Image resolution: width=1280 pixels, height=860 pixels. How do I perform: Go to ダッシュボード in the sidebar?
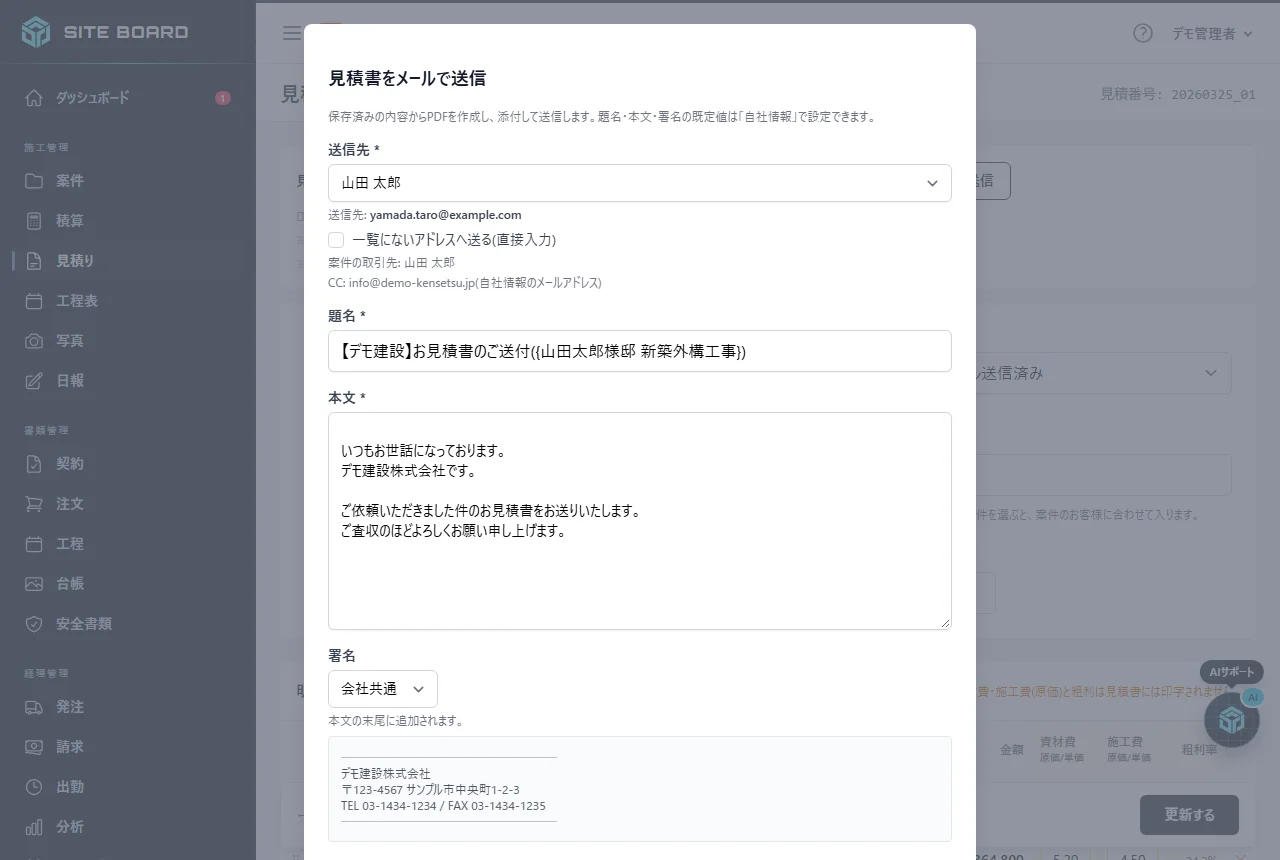tap(93, 98)
